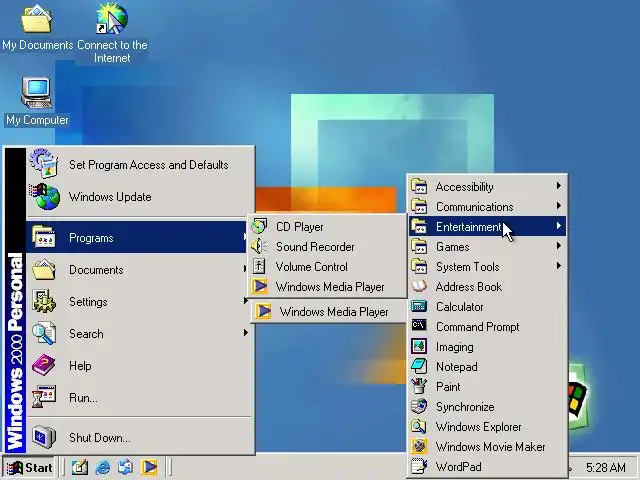Launch Calculator from the Accessories menu
Image resolution: width=640 pixels, height=480 pixels.
click(x=487, y=307)
